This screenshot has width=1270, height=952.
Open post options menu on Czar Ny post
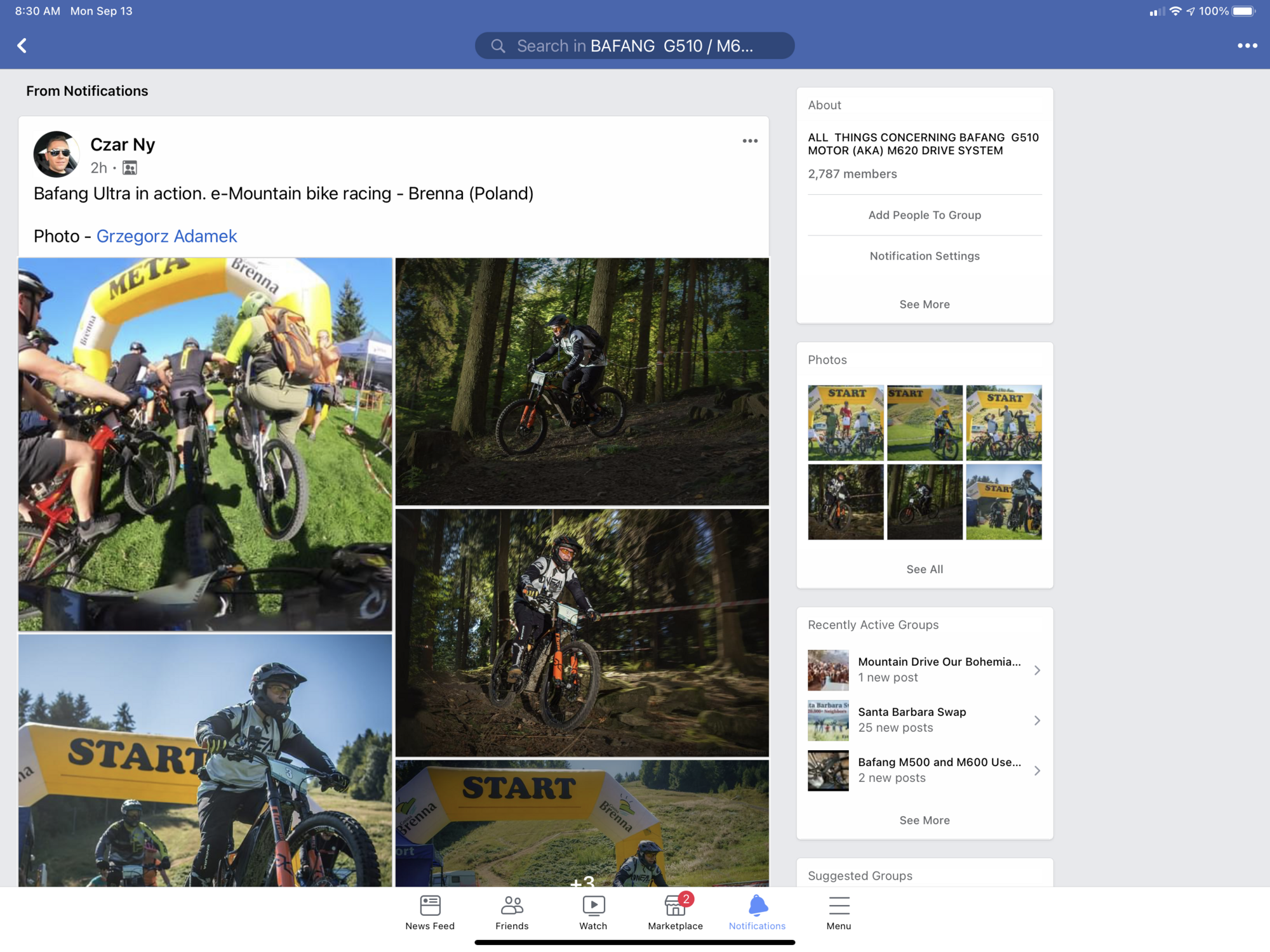click(750, 141)
